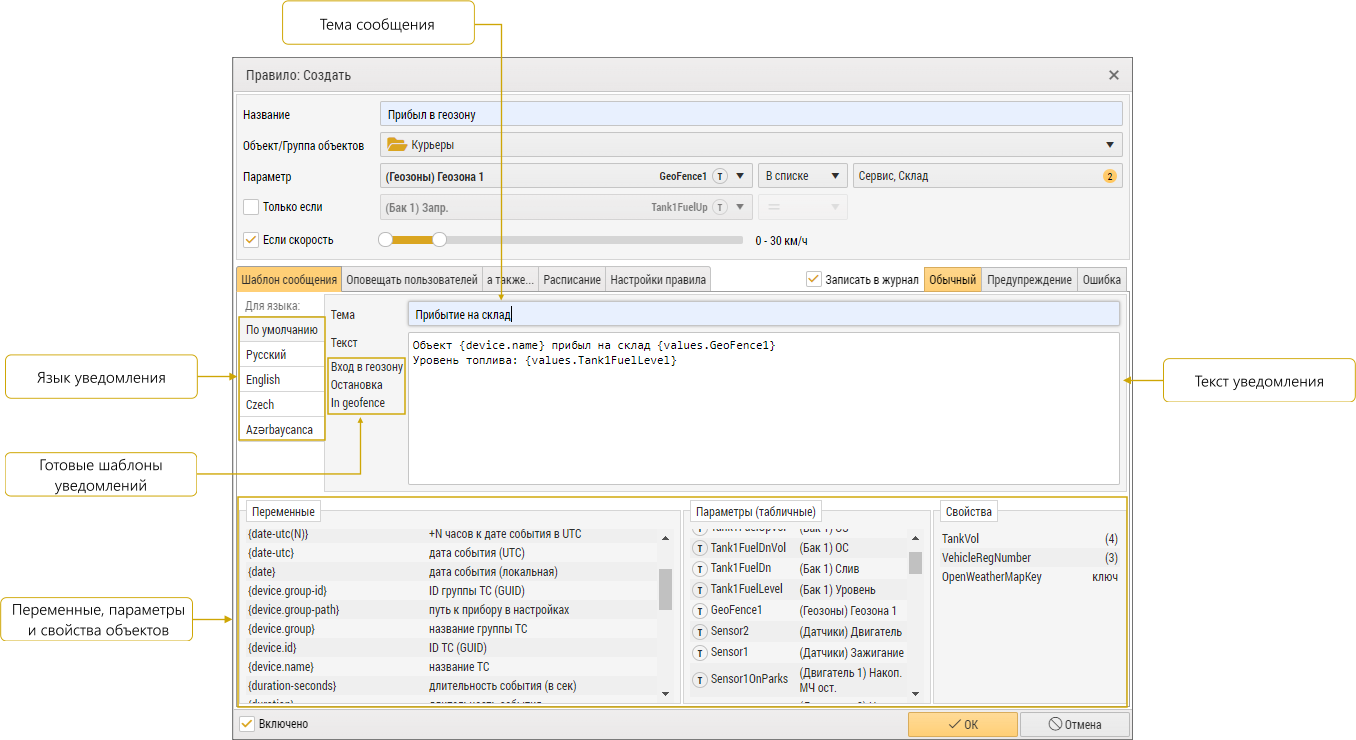Confirm with the OK button

(x=963, y=725)
